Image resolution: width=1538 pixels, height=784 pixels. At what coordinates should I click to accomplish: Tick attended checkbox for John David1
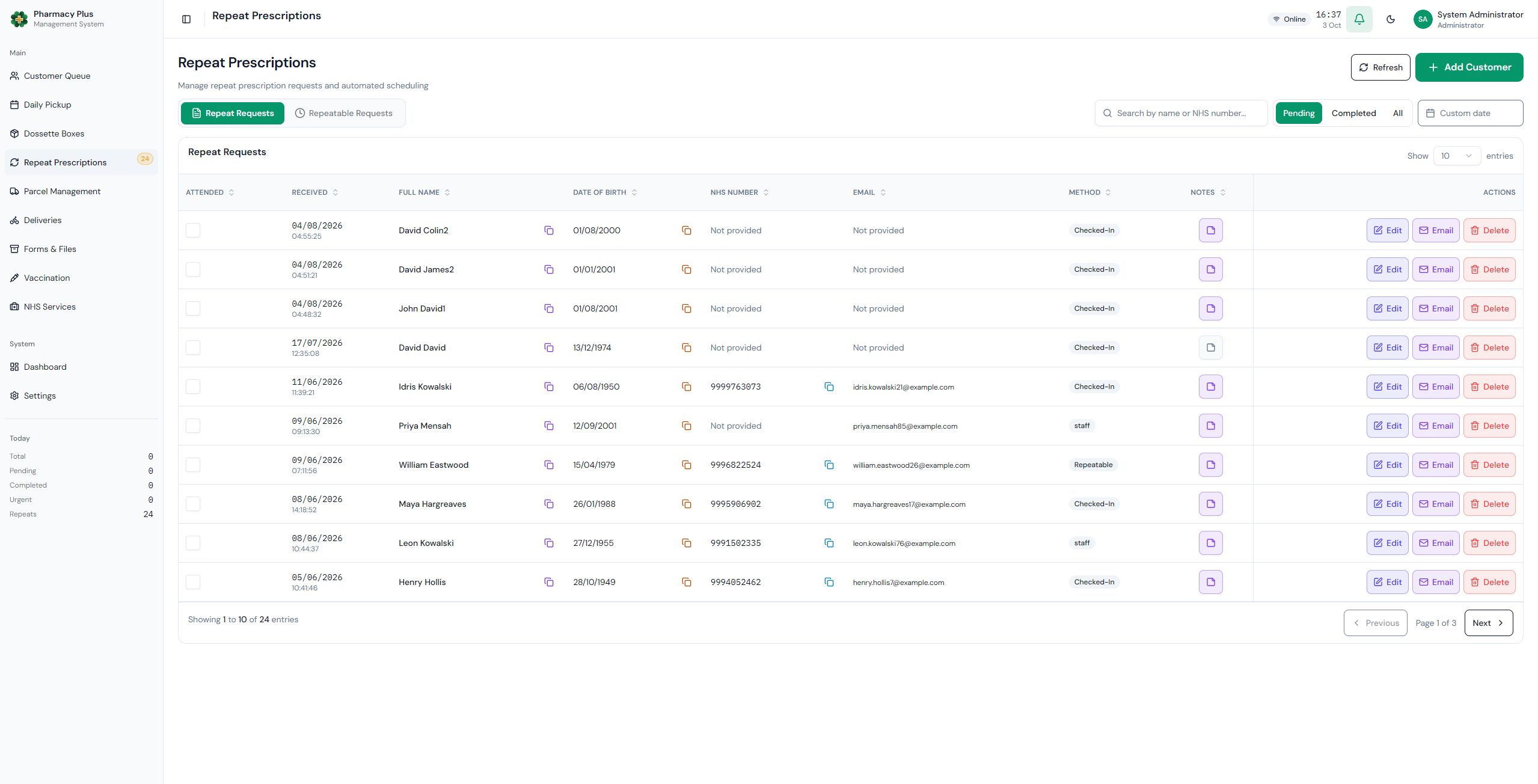click(x=192, y=308)
